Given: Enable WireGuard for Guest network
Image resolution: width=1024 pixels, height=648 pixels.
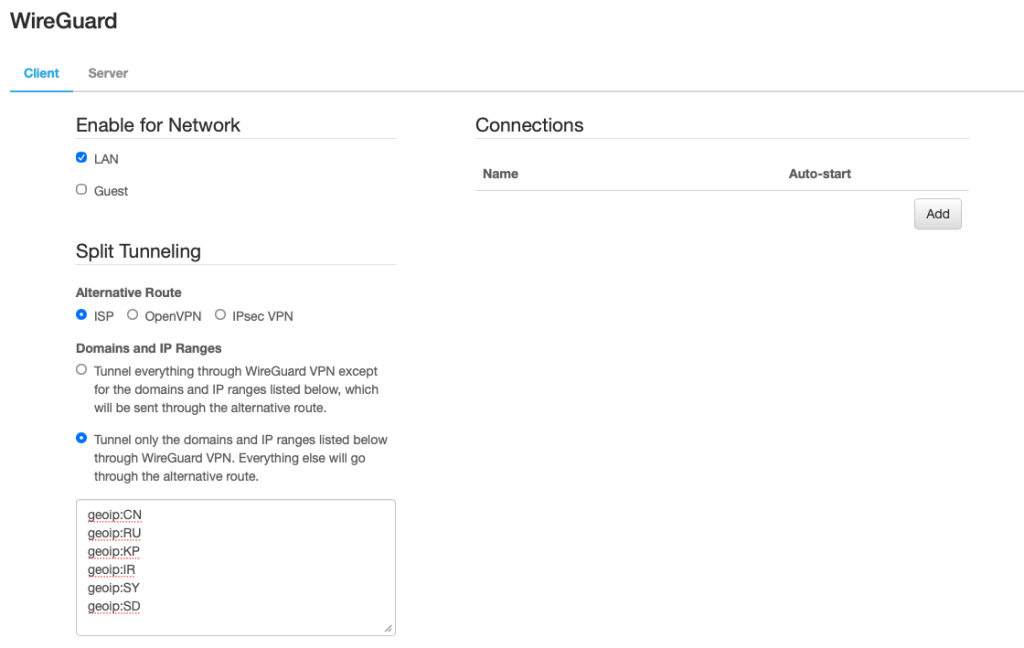Looking at the screenshot, I should (x=82, y=190).
